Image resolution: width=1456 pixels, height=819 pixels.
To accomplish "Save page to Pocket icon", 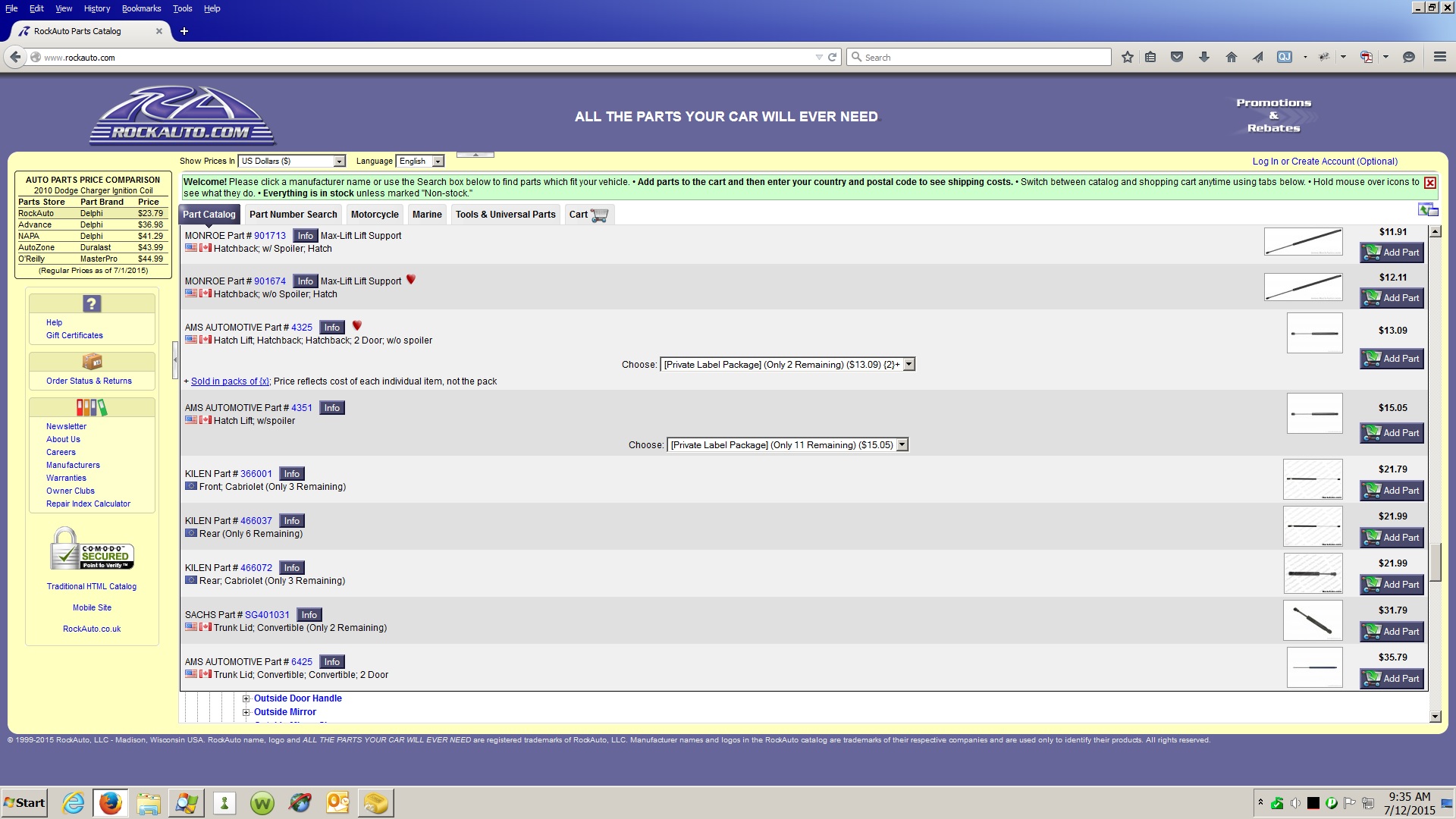I will pos(1177,57).
